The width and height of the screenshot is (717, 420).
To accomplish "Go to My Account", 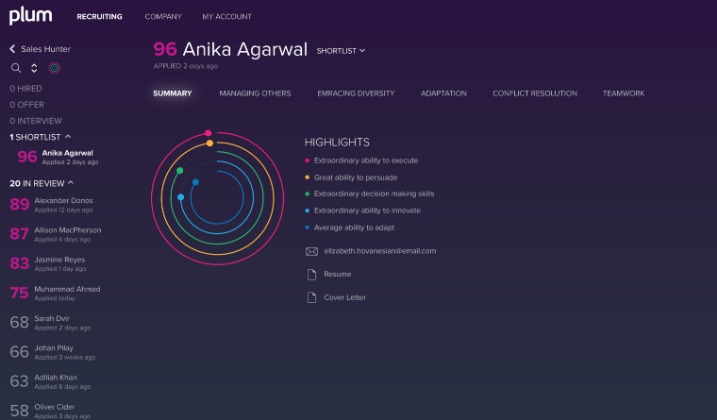I will (227, 17).
